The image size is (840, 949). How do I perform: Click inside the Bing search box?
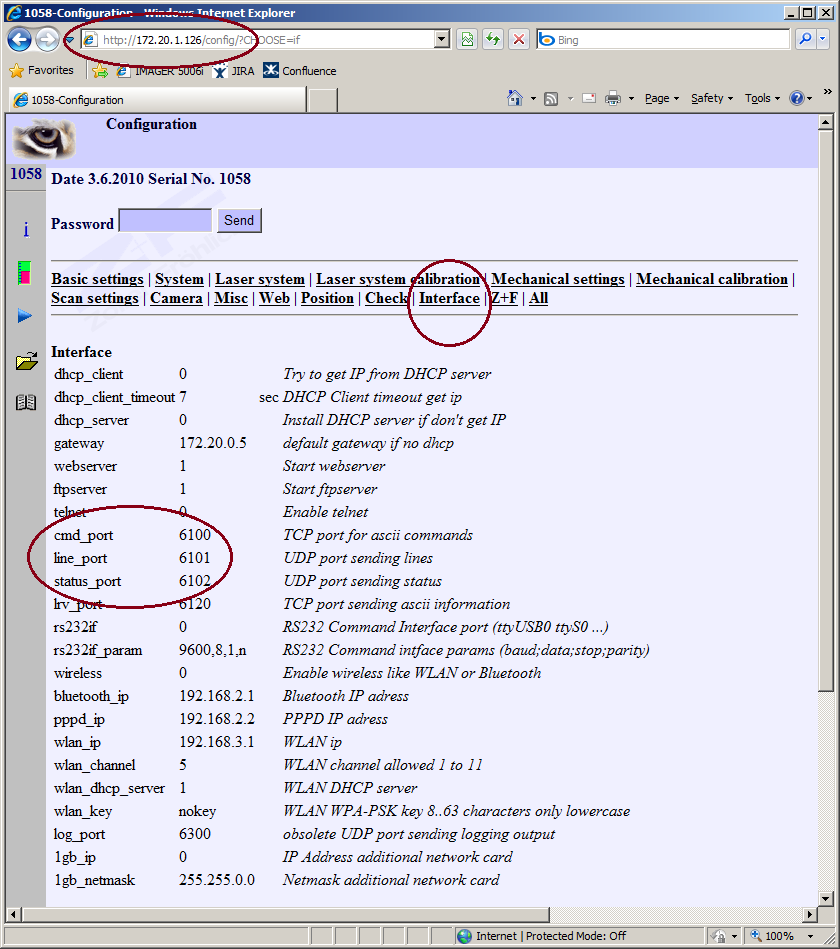point(663,40)
